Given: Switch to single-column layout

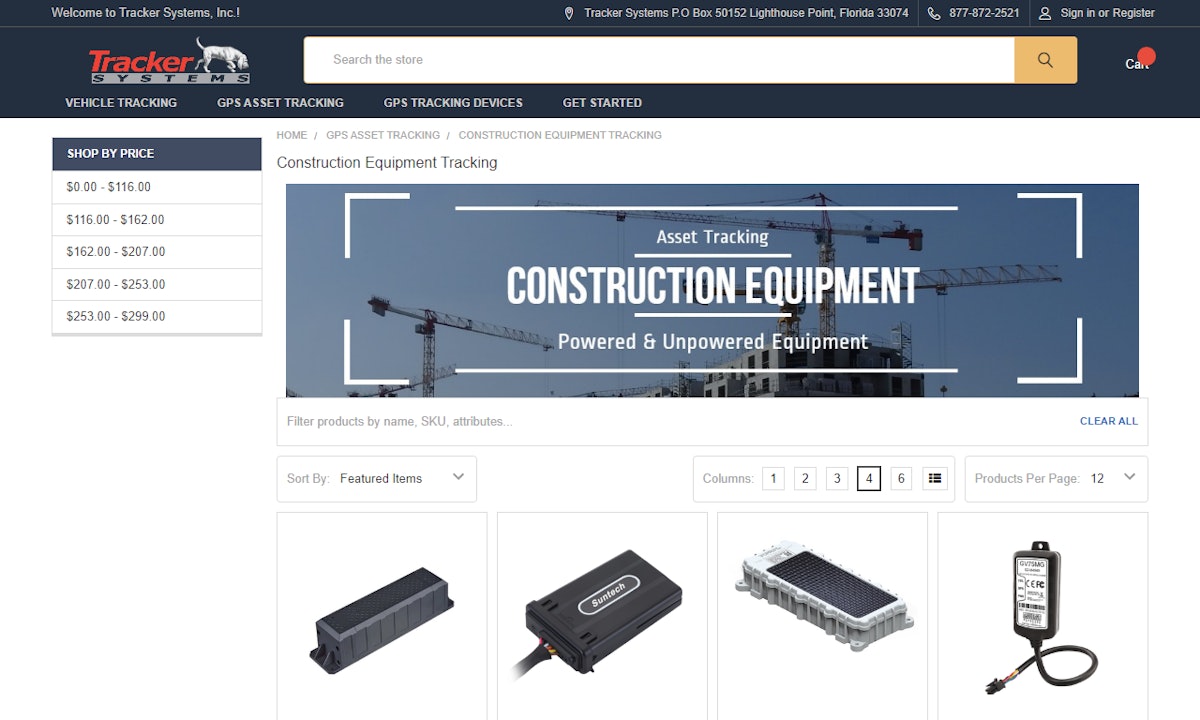Looking at the screenshot, I should (773, 478).
